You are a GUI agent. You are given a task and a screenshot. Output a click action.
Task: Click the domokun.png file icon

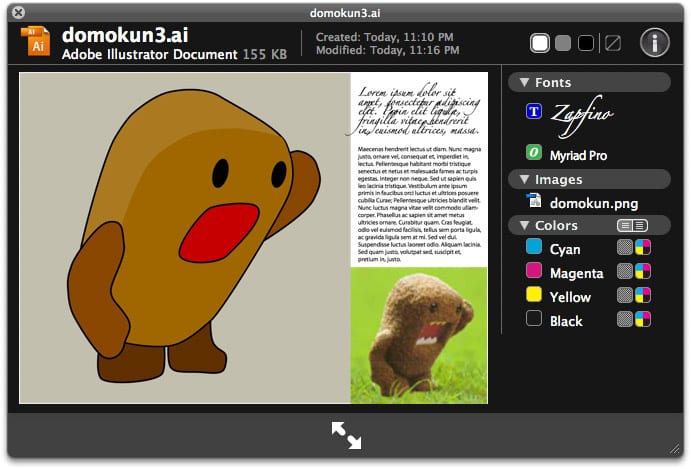[x=535, y=201]
